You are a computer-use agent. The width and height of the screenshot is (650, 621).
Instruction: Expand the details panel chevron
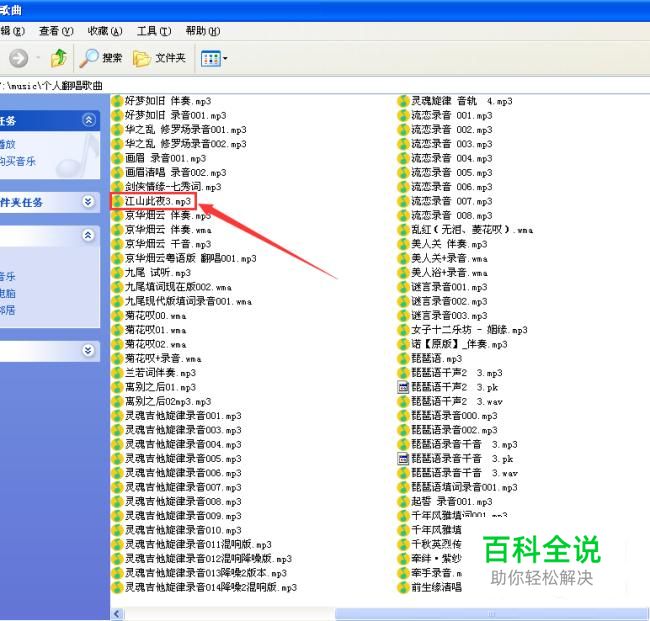pos(88,350)
